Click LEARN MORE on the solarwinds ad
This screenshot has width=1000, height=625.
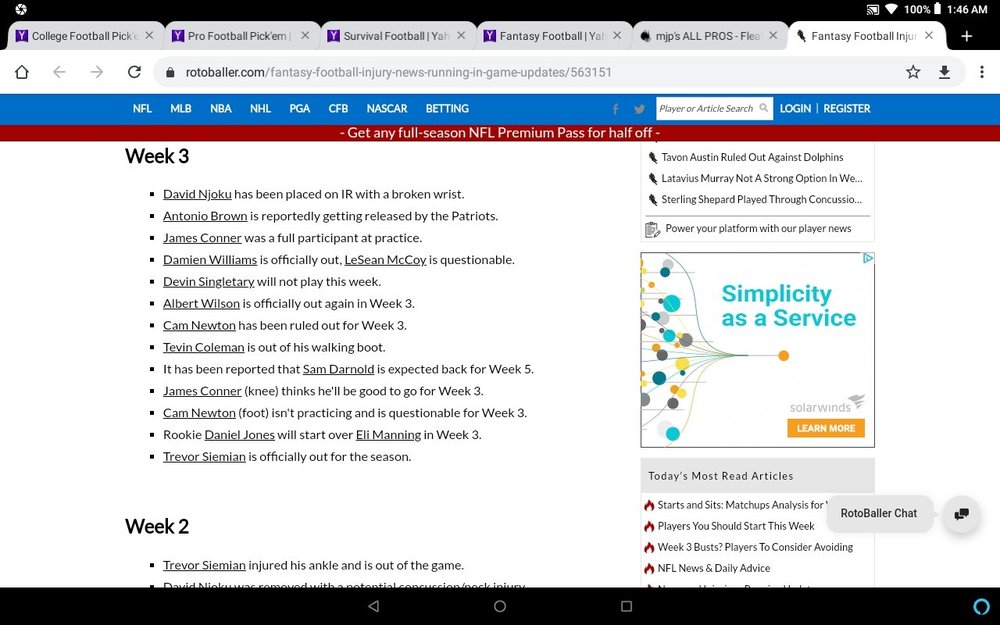pos(826,428)
